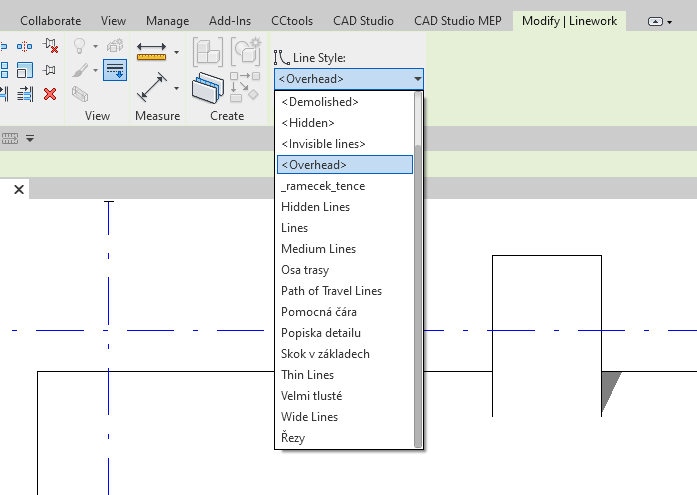Choose <Hidden> line style from list
The width and height of the screenshot is (697, 495).
click(x=308, y=123)
